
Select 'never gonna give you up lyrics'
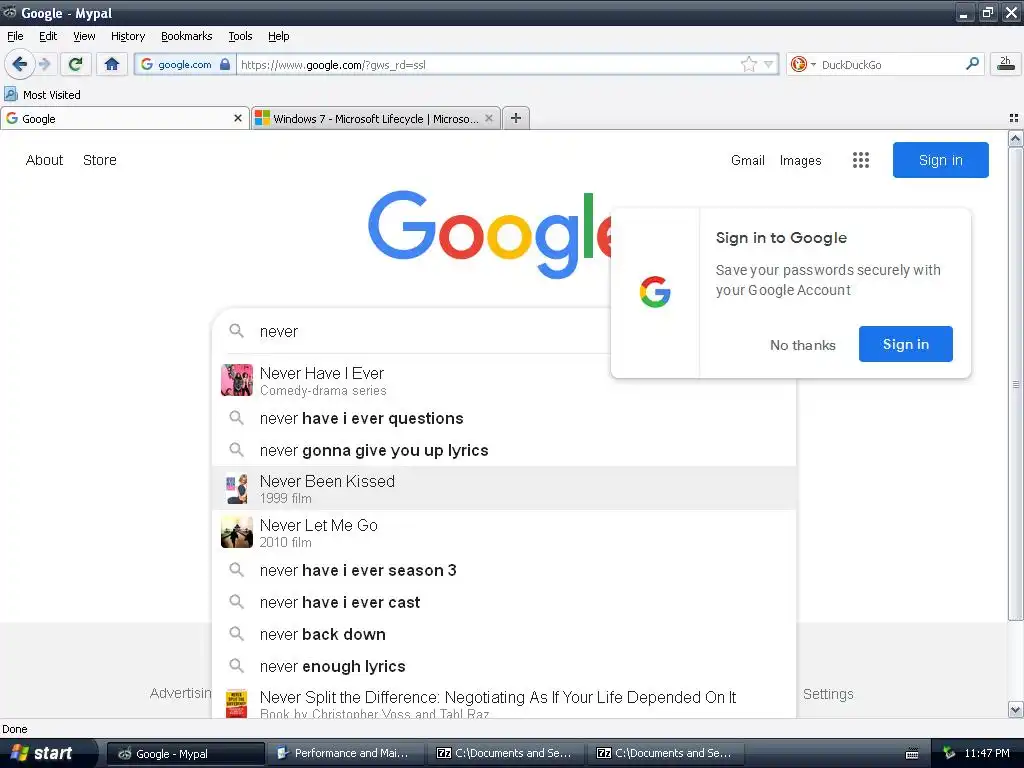coord(504,450)
